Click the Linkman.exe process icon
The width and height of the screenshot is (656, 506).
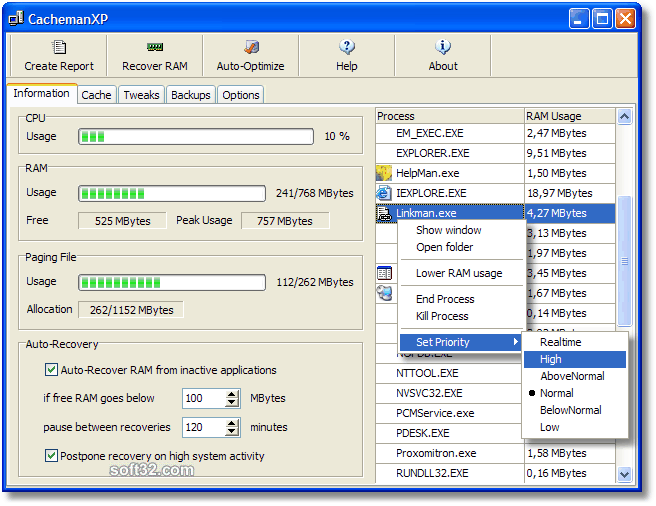[384, 213]
